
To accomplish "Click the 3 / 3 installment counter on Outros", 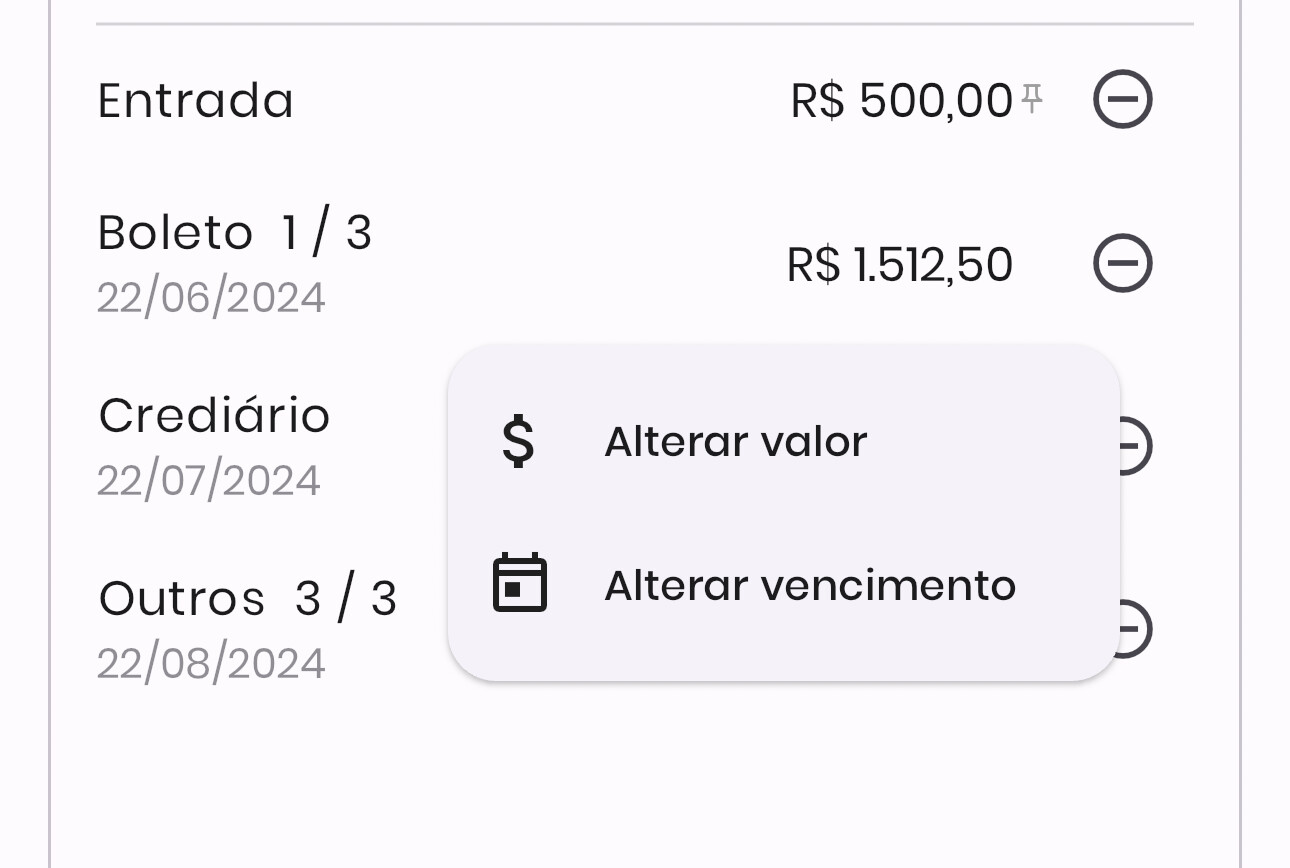I will click(x=346, y=599).
